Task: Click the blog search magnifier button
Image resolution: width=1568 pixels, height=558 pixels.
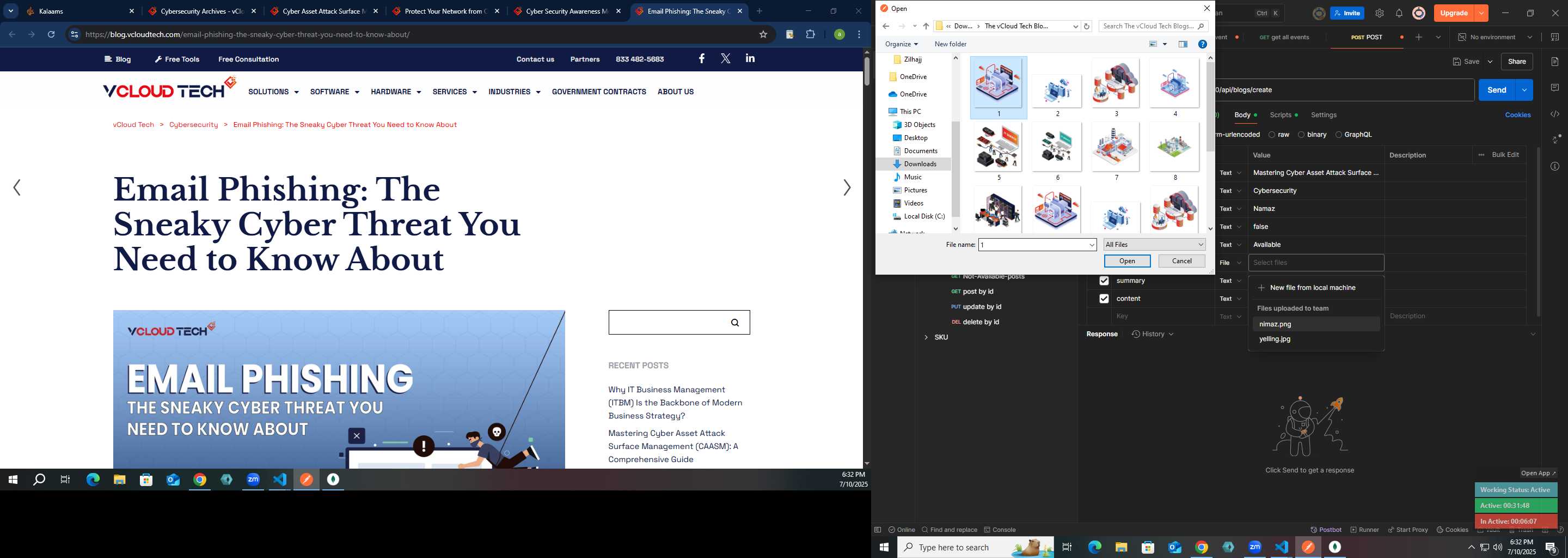Action: point(734,323)
